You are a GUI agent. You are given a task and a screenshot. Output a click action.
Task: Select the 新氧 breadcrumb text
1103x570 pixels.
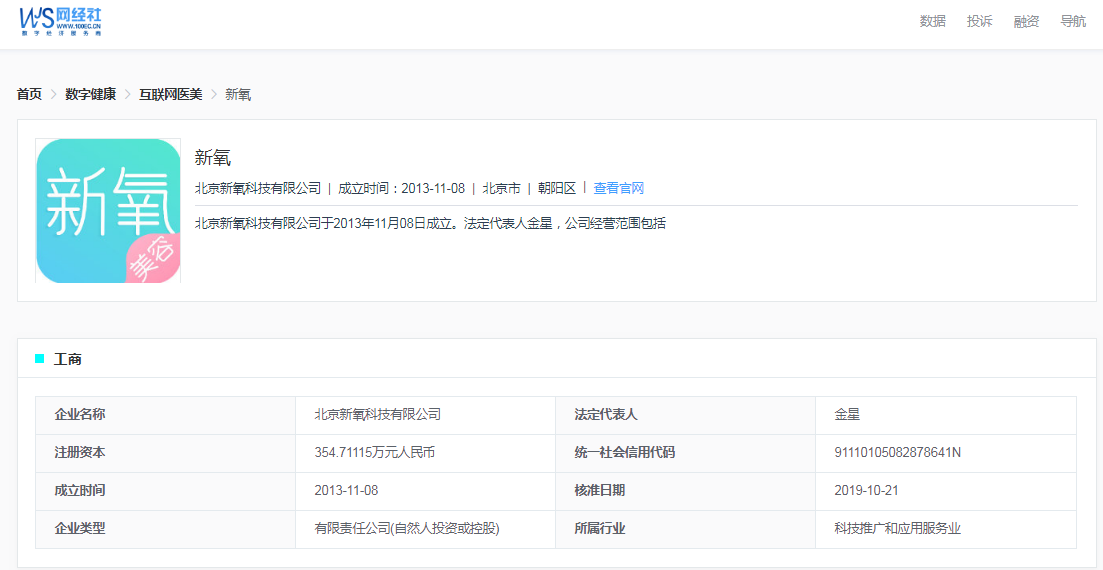(x=238, y=94)
